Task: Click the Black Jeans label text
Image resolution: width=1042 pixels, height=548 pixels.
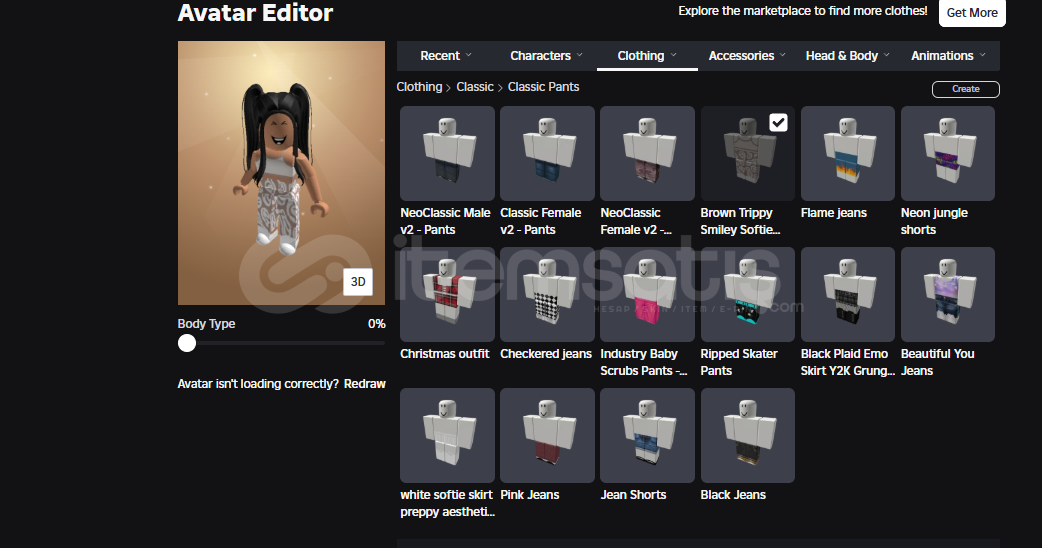Action: 733,495
